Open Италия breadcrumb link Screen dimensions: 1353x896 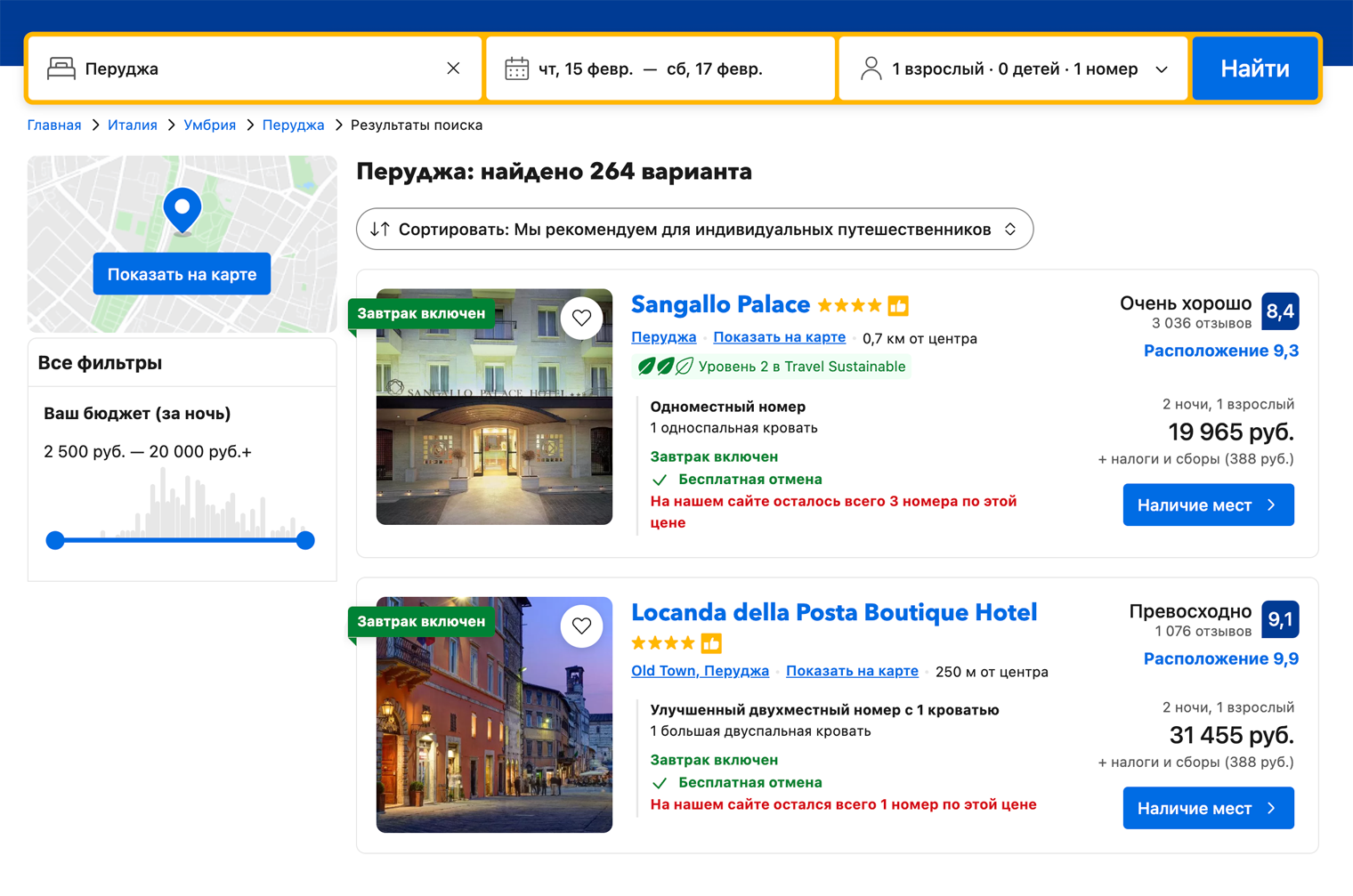[x=133, y=125]
